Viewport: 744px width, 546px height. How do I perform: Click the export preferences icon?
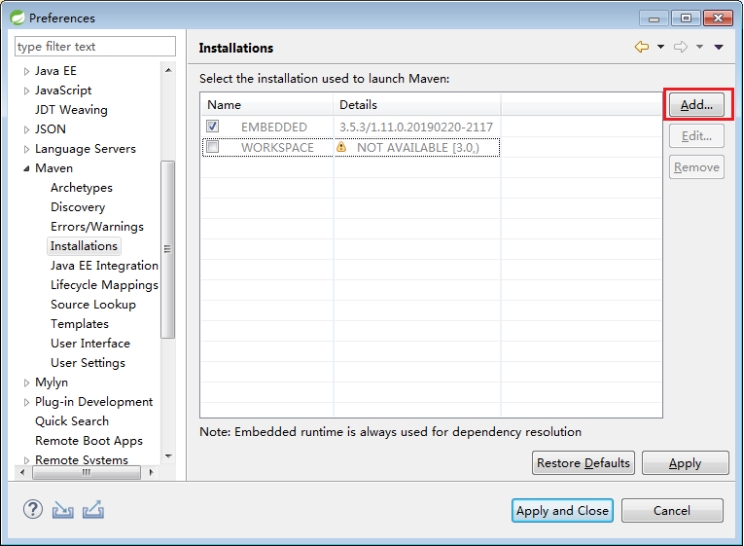[93, 509]
